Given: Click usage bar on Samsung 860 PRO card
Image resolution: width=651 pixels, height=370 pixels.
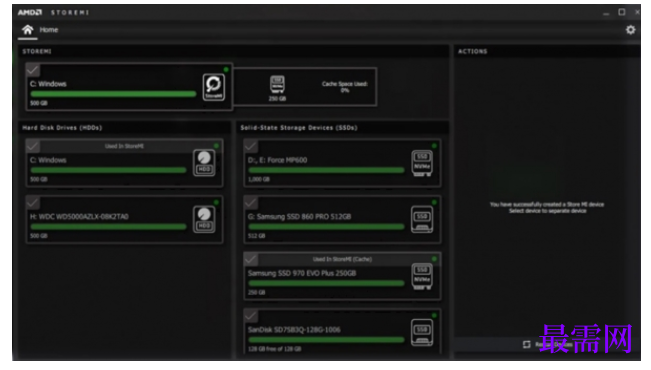Looking at the screenshot, I should (x=326, y=227).
